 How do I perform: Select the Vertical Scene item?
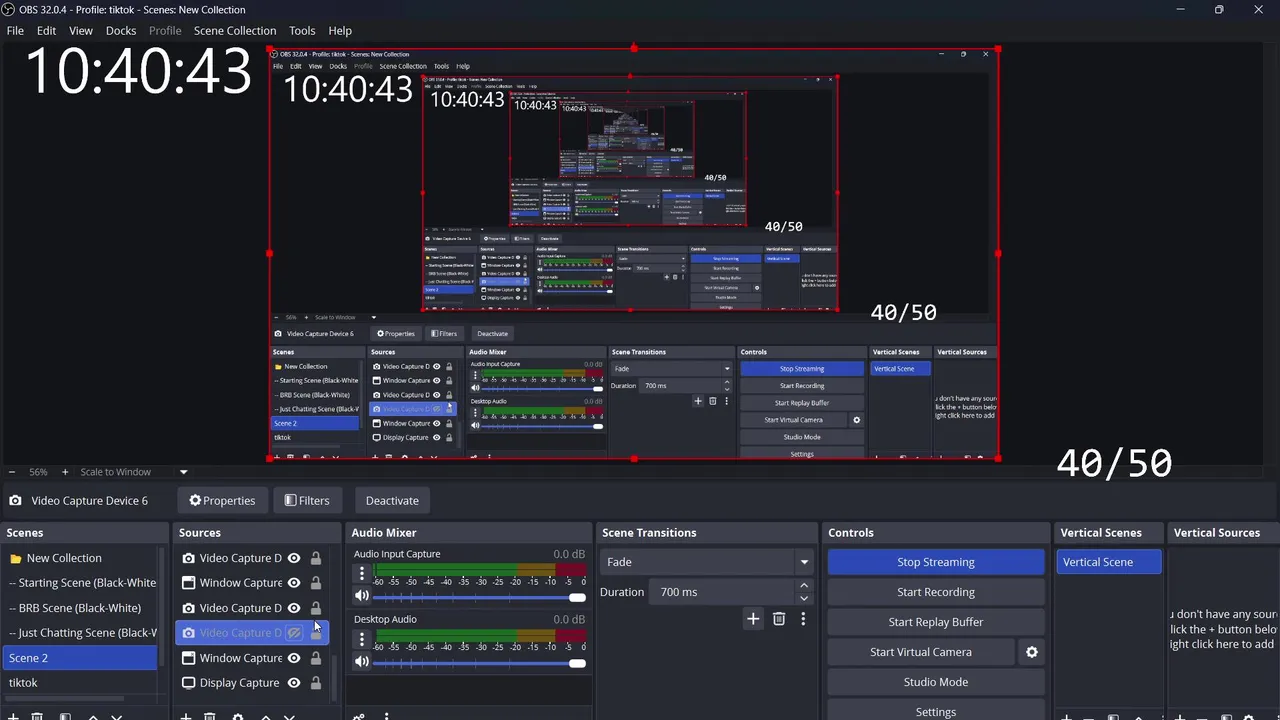click(x=1108, y=562)
